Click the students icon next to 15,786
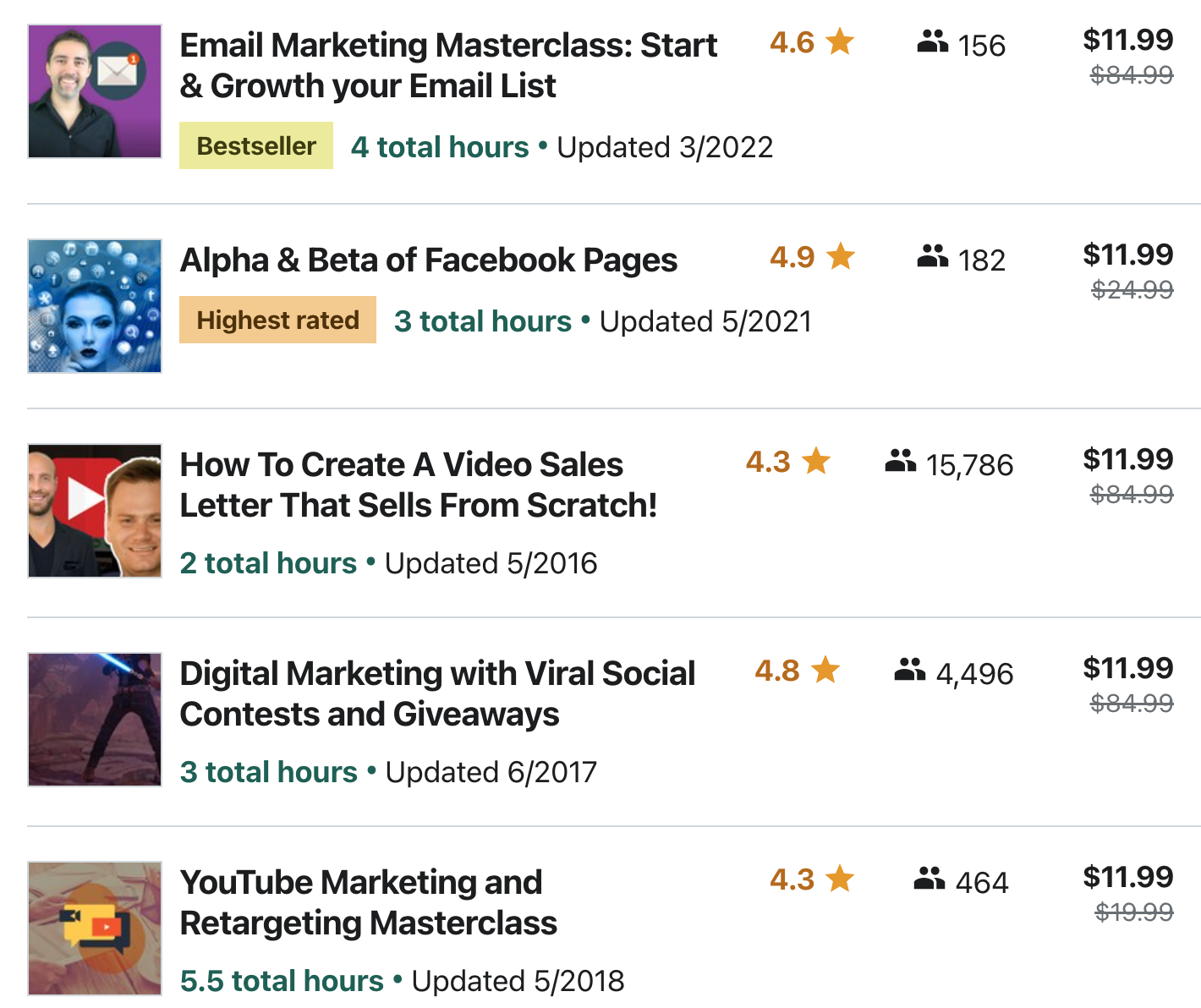 [x=900, y=461]
